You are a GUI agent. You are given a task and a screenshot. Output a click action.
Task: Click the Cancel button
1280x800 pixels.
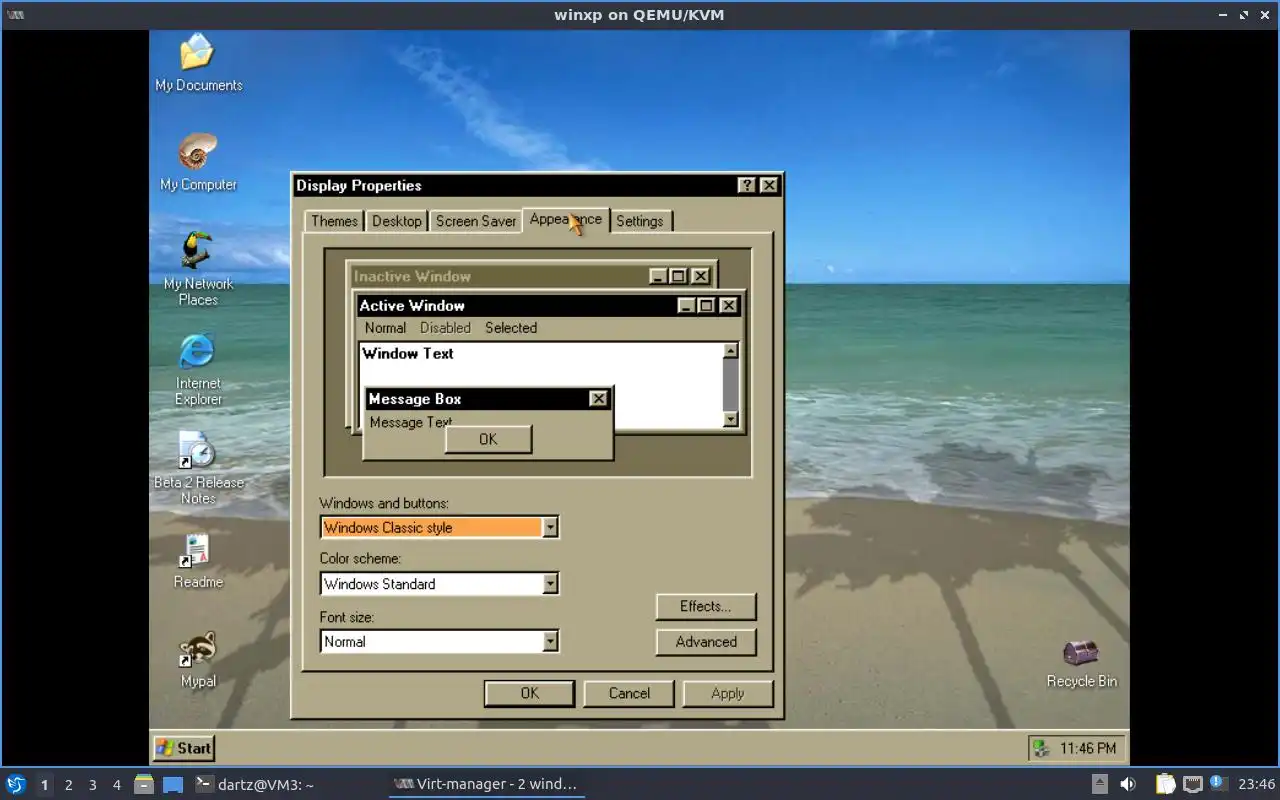629,693
